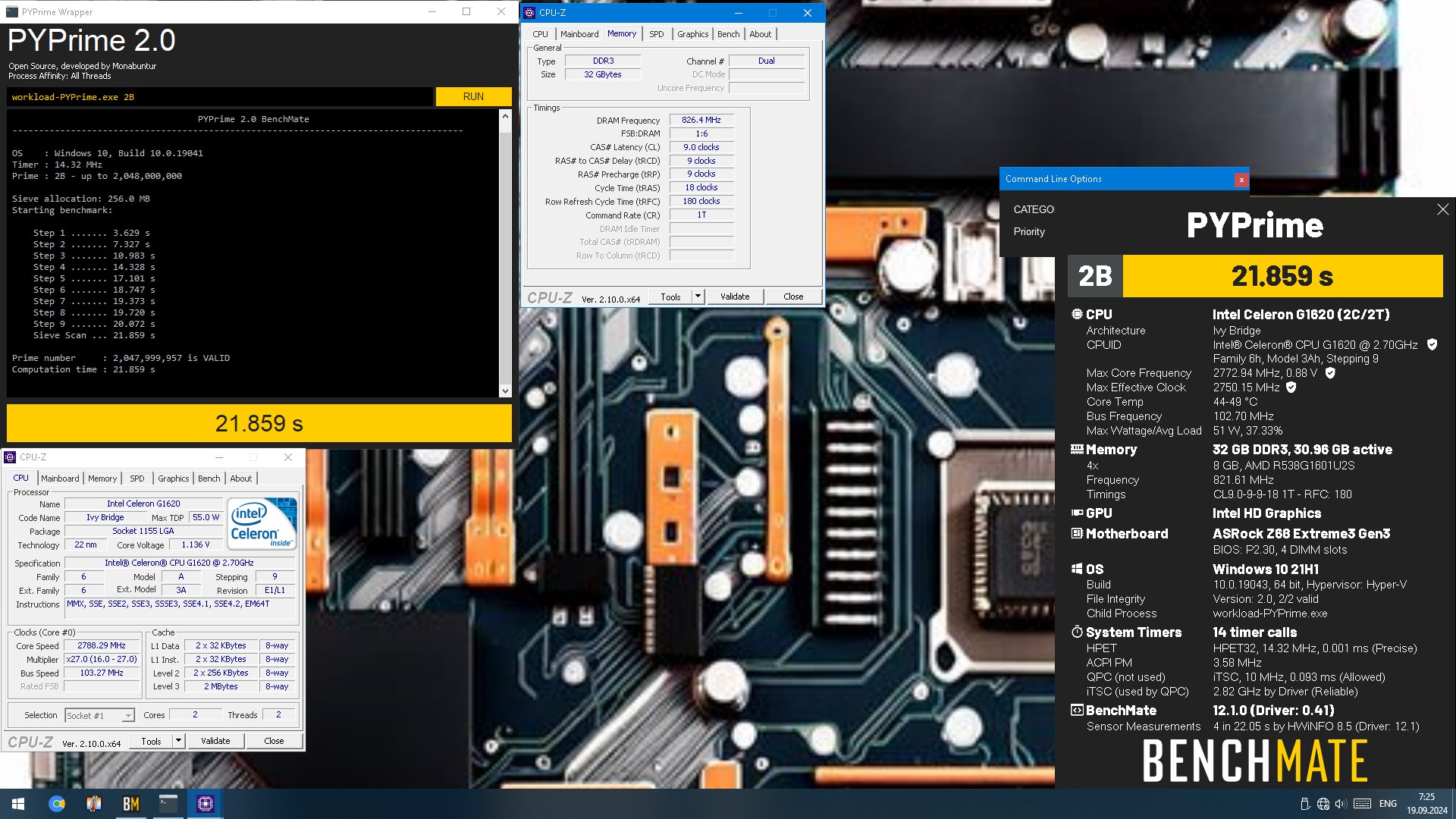Click the CPU-Z app icon in bottom window title bar

tap(10, 457)
